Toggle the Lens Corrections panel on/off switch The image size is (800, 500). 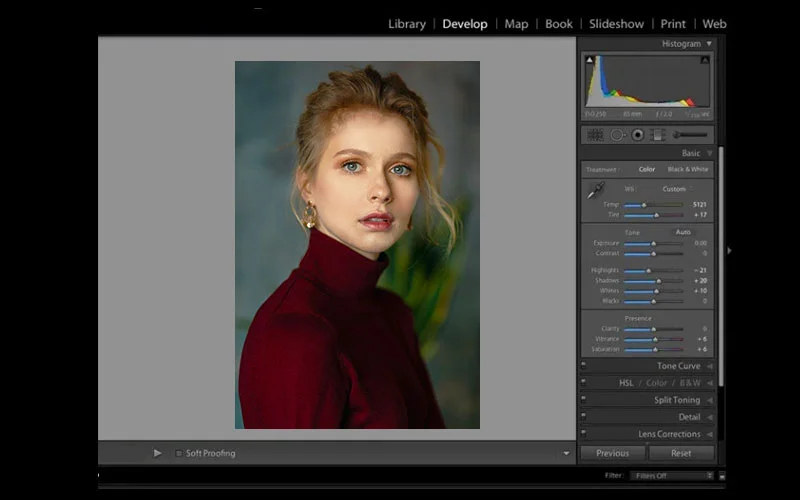click(584, 433)
